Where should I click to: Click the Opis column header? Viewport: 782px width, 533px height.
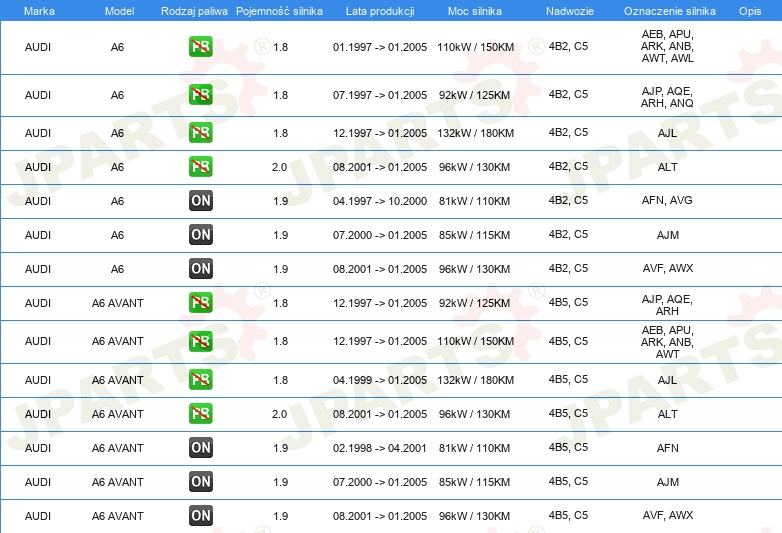[x=750, y=11]
